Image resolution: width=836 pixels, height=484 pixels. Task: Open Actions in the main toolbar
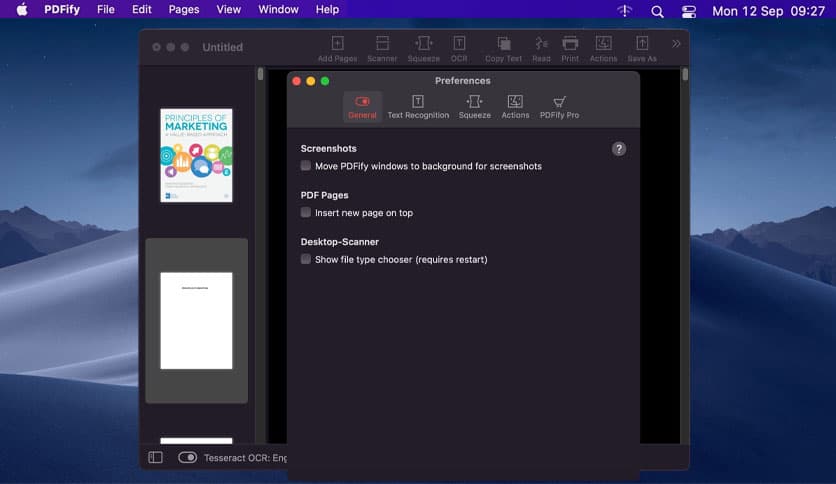603,49
